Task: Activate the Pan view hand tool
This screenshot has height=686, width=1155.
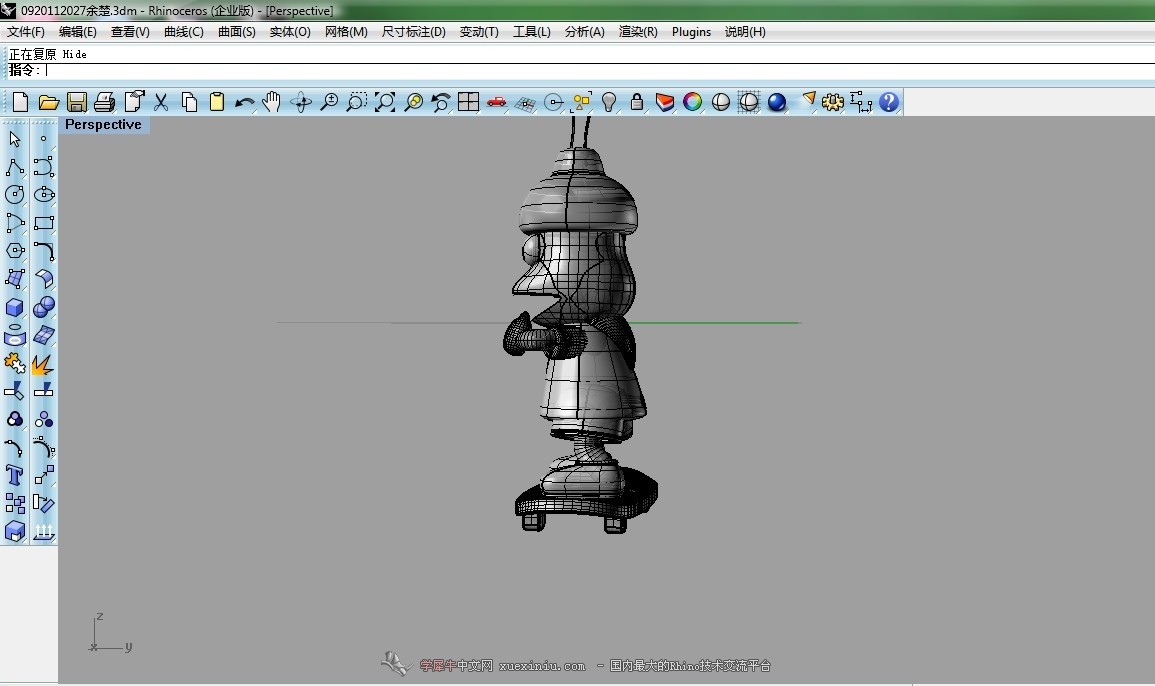Action: 272,102
